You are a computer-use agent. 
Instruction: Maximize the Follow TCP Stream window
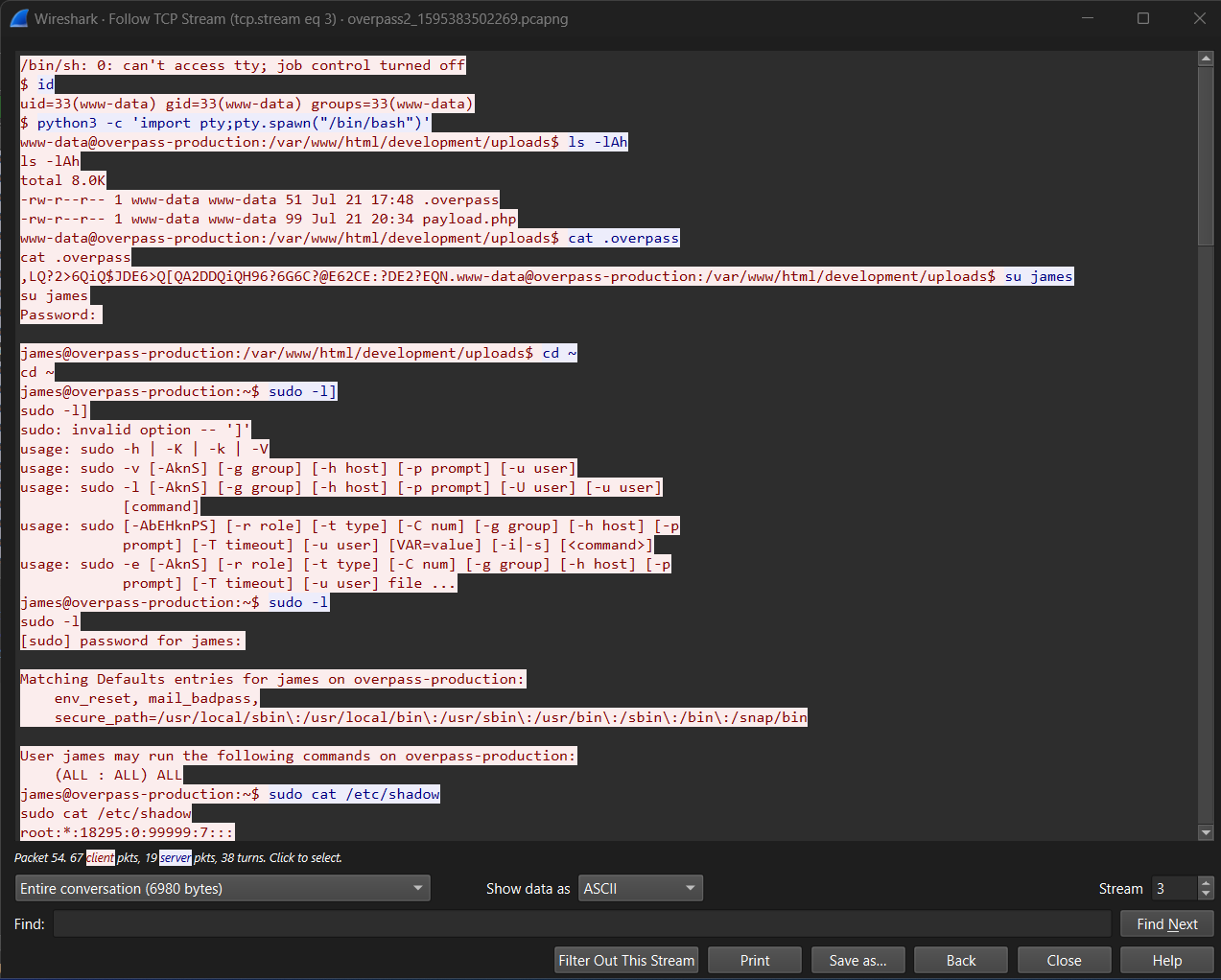[1143, 18]
